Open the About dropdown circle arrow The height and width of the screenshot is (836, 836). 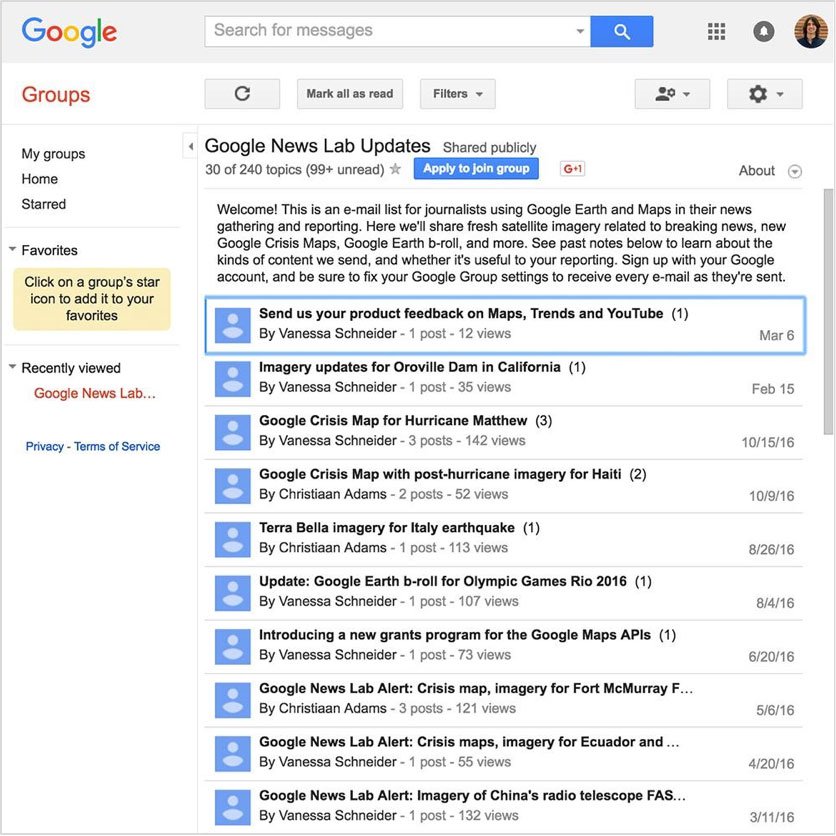click(x=794, y=172)
